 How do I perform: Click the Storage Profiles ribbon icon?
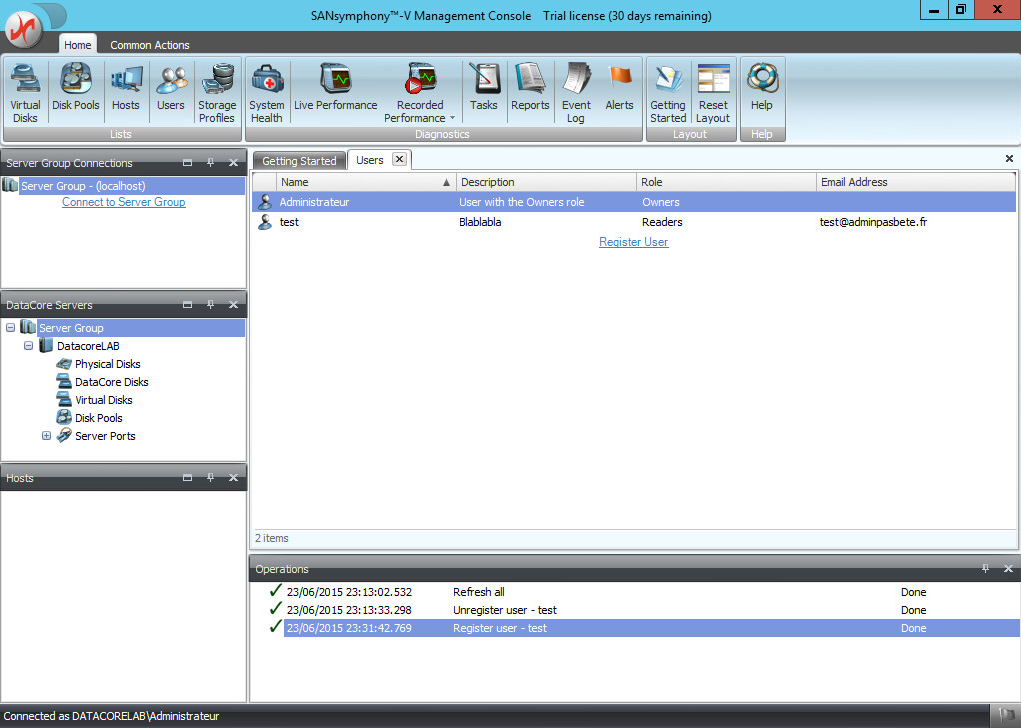[217, 92]
